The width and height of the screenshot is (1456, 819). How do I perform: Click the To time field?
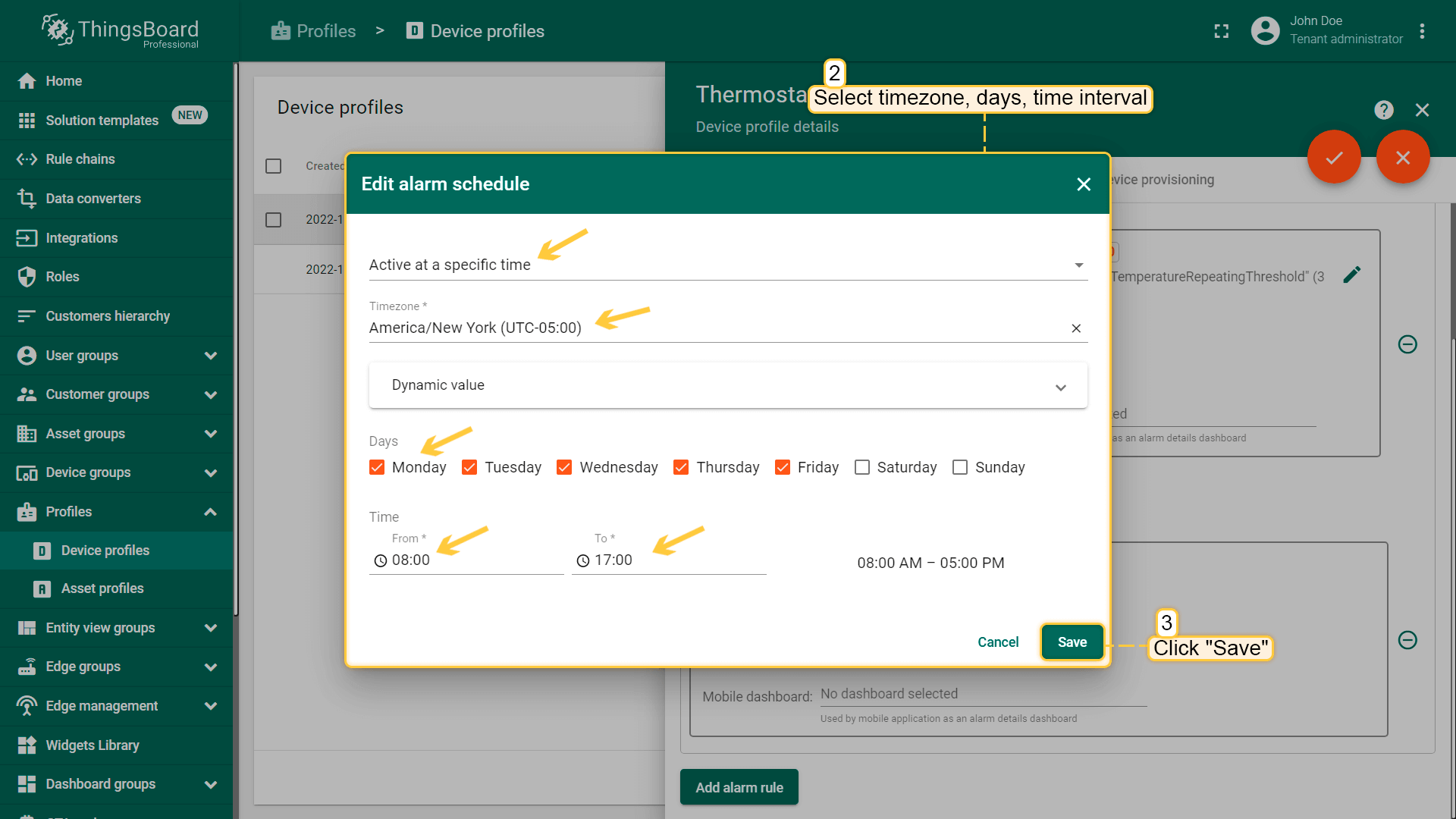point(669,560)
